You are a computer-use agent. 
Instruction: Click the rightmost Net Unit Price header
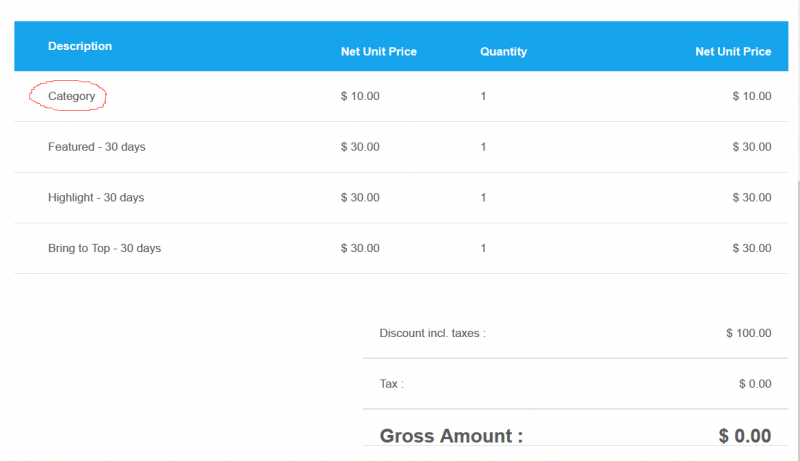[733, 52]
